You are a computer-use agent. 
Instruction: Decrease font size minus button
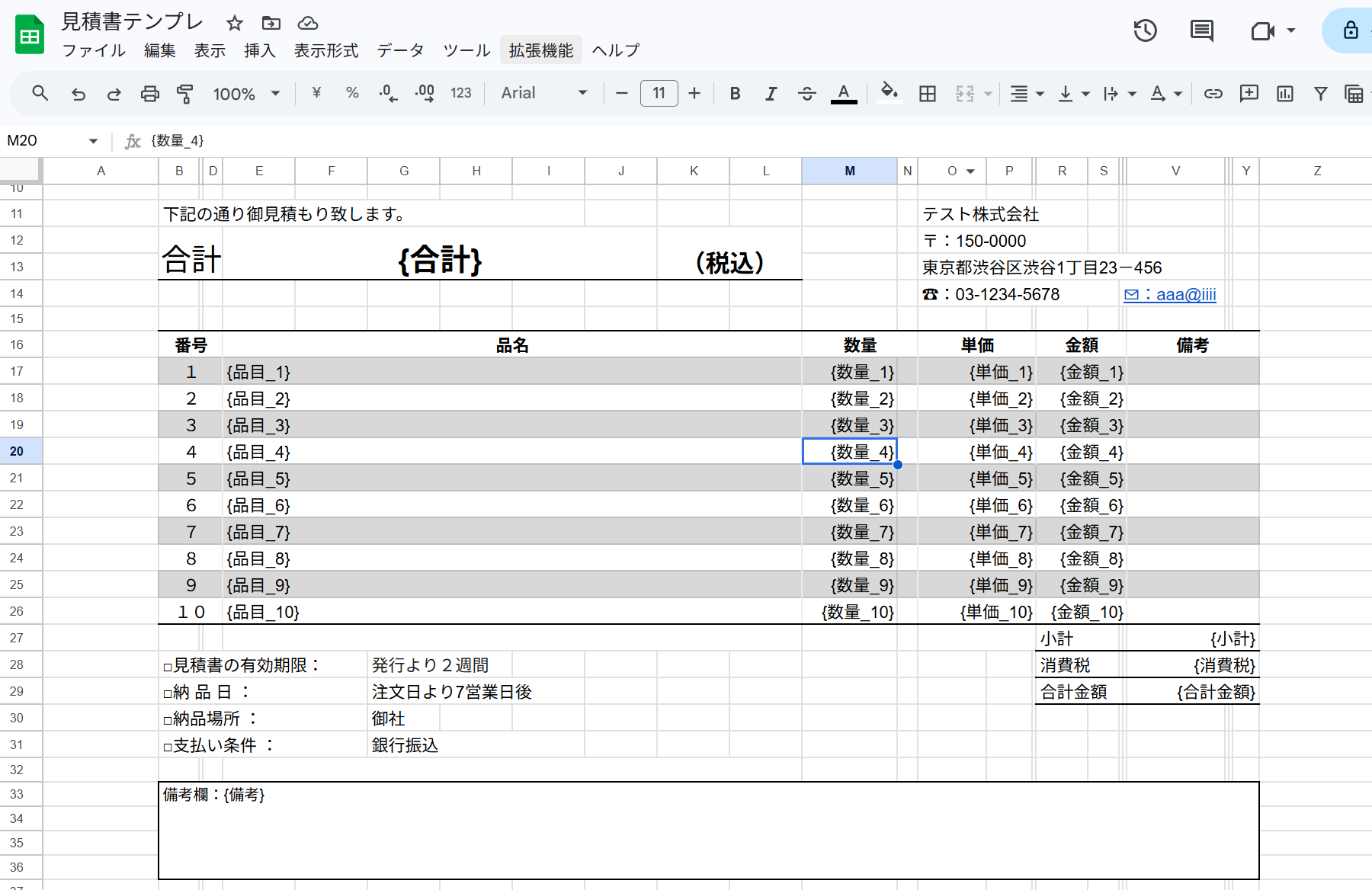tap(622, 93)
